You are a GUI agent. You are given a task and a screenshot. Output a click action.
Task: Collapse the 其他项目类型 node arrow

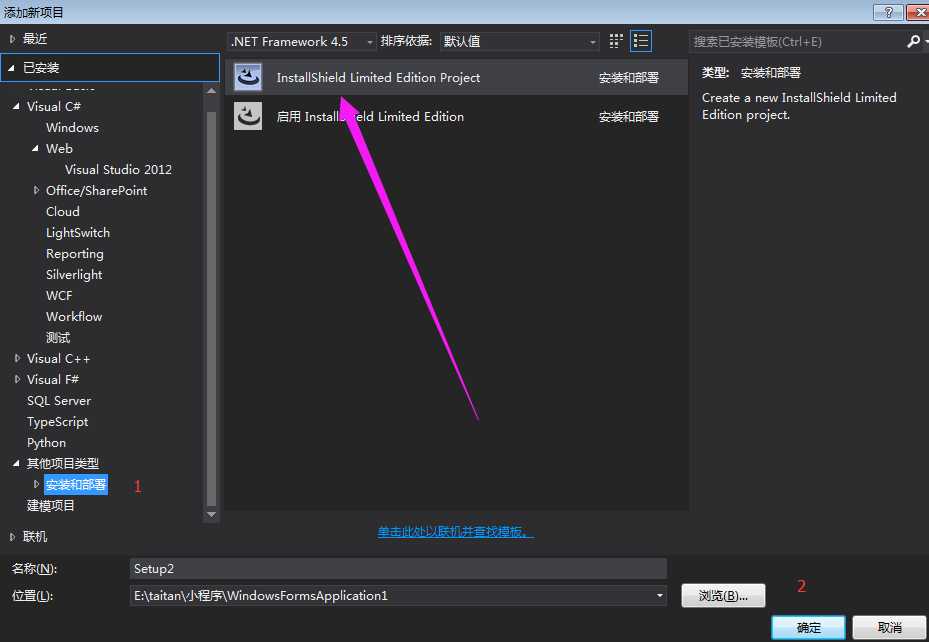click(17, 463)
